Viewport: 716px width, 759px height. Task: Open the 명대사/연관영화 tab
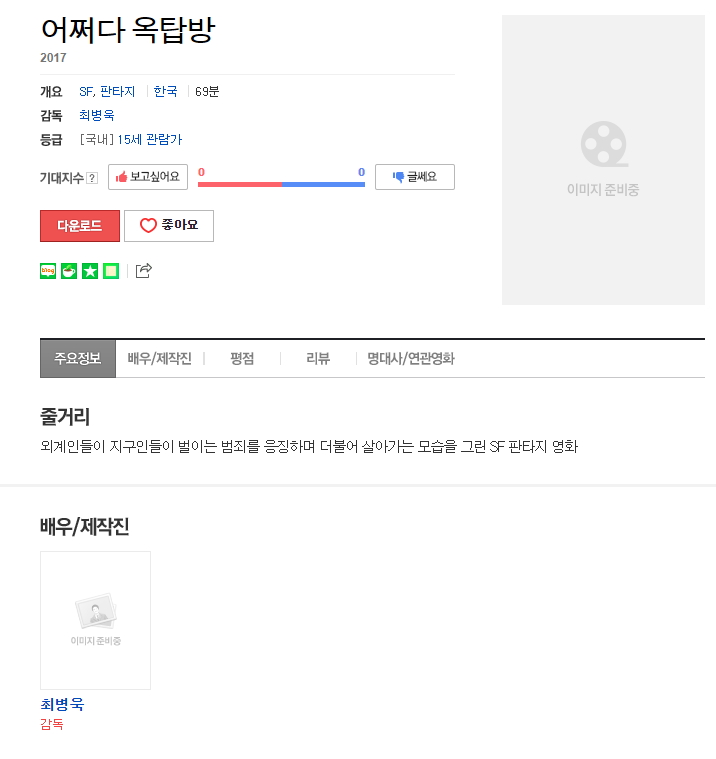coord(411,359)
